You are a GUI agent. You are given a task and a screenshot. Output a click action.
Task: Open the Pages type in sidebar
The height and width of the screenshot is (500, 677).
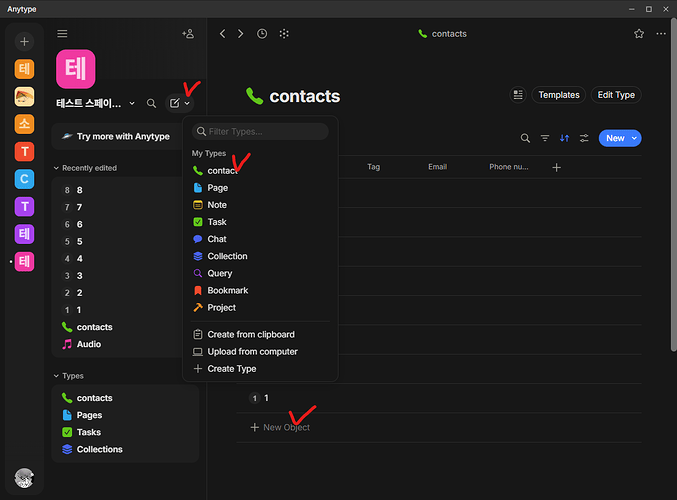(x=125, y=415)
